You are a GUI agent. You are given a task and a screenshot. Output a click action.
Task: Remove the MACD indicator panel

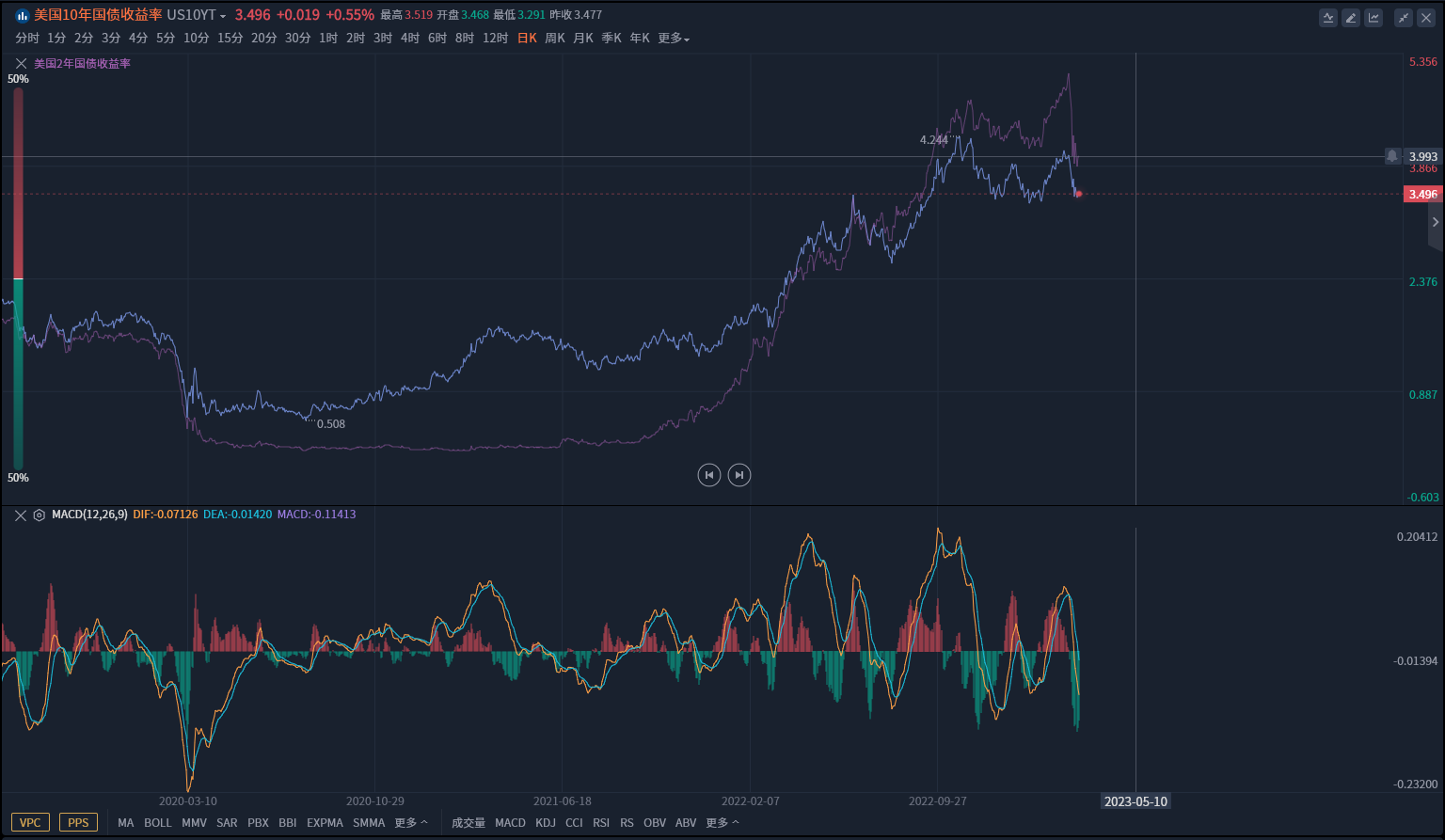coord(21,515)
